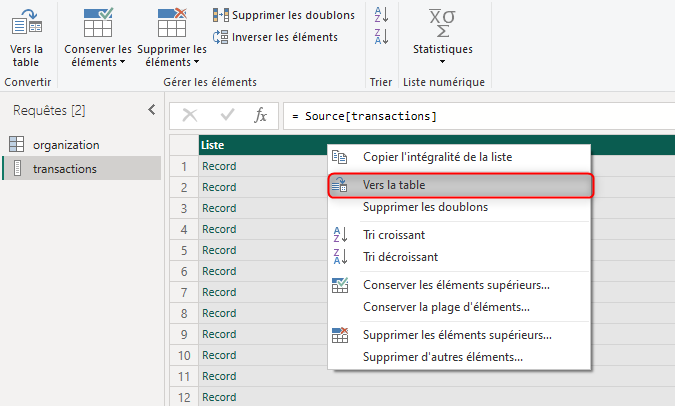
Task: Choose Supprimer les éléments supérieurs…
Action: pos(457,335)
